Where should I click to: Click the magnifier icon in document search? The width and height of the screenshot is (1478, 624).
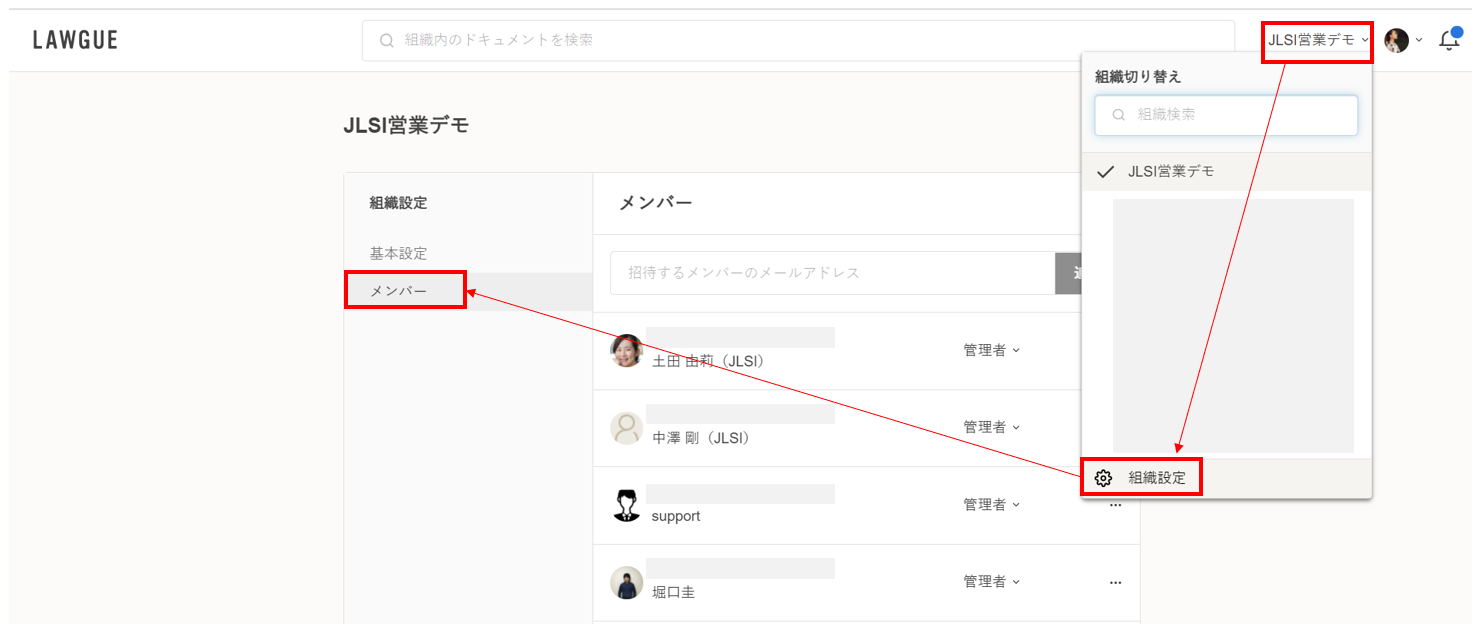386,41
